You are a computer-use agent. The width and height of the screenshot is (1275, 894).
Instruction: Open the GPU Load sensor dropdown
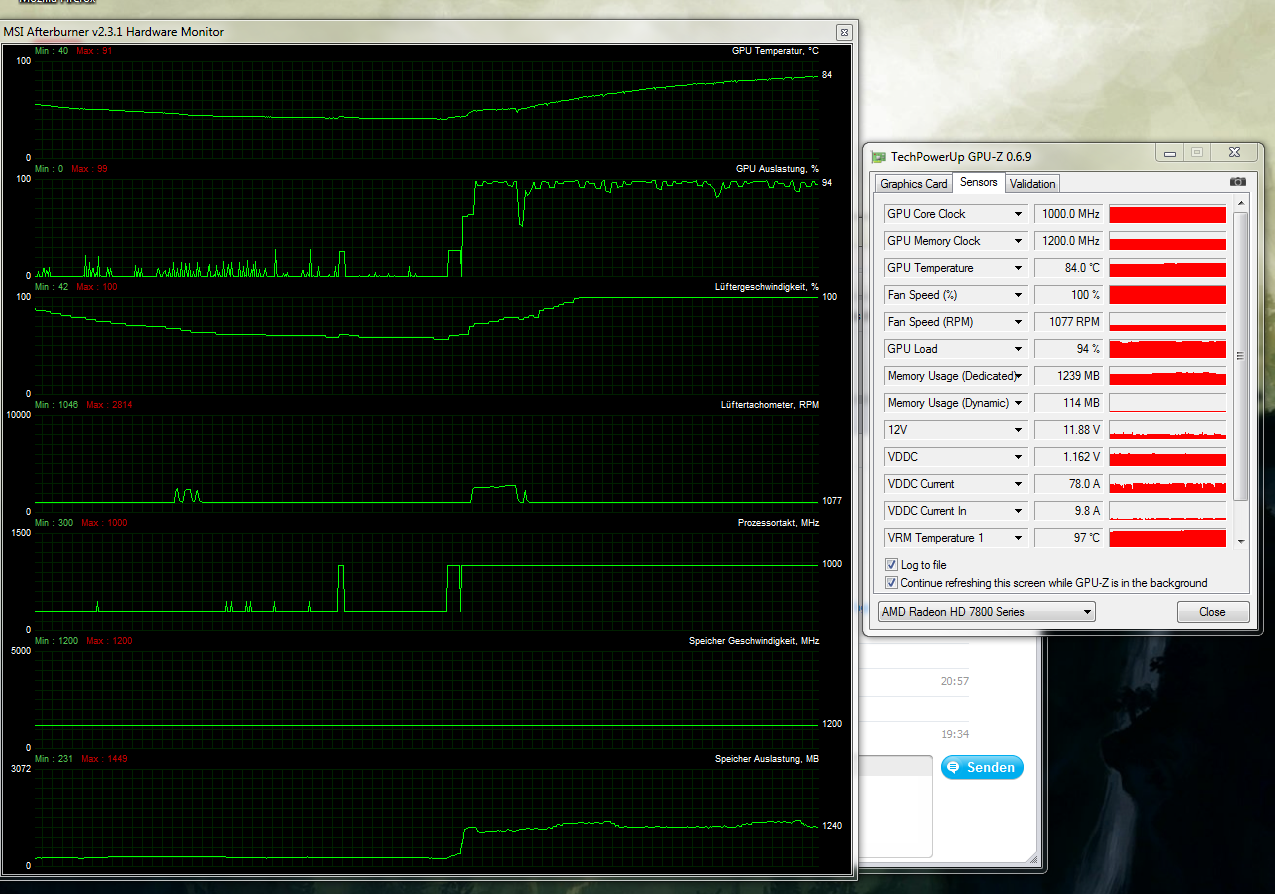point(1018,349)
